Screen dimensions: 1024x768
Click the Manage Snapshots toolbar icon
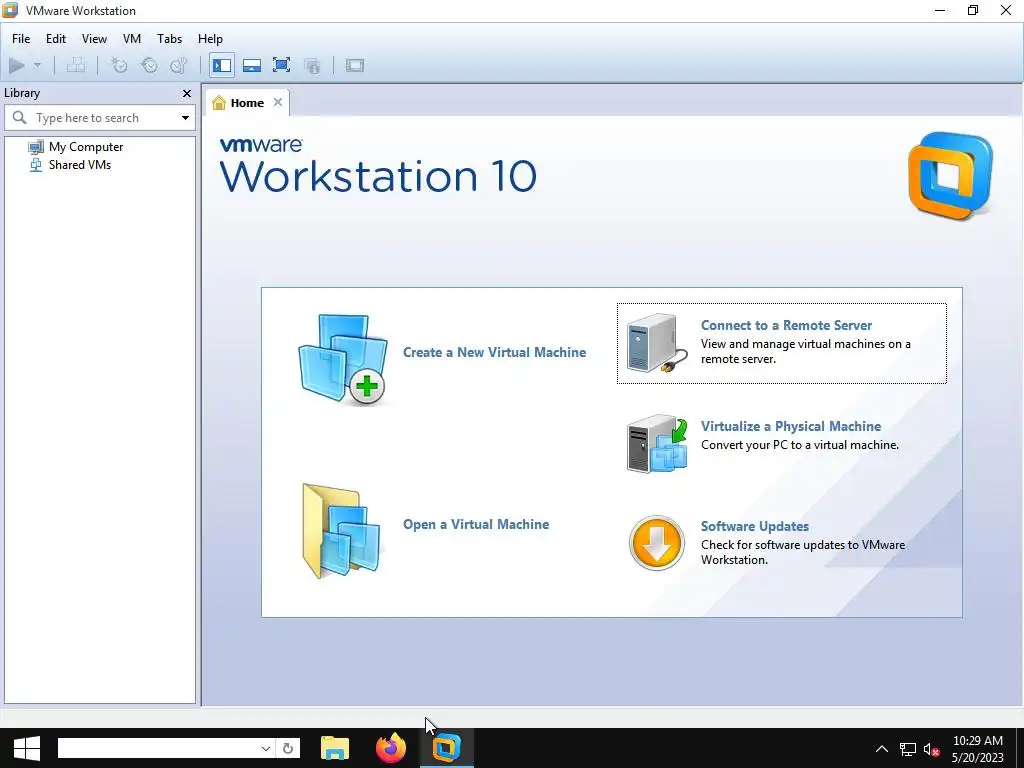179,65
